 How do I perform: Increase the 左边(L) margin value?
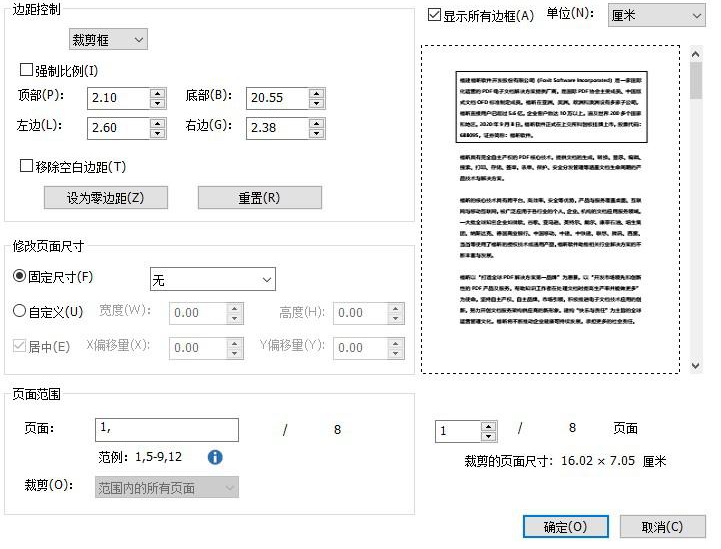(158, 123)
